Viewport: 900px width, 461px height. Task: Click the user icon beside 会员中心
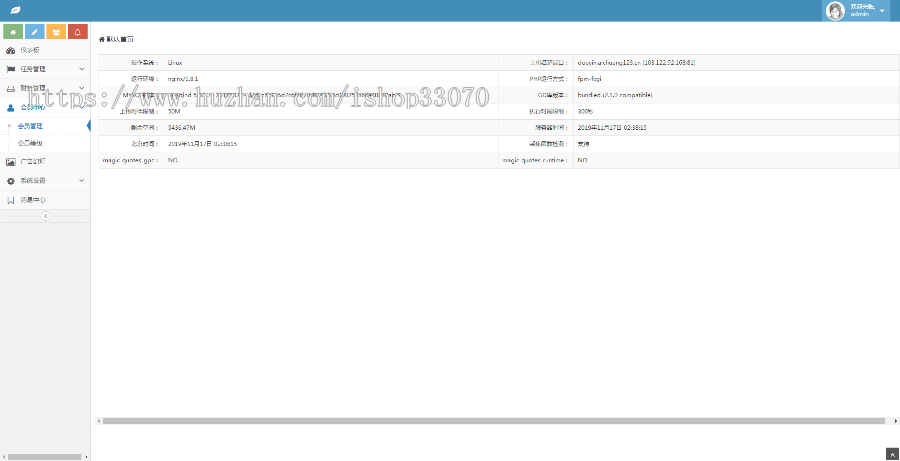tap(11, 107)
